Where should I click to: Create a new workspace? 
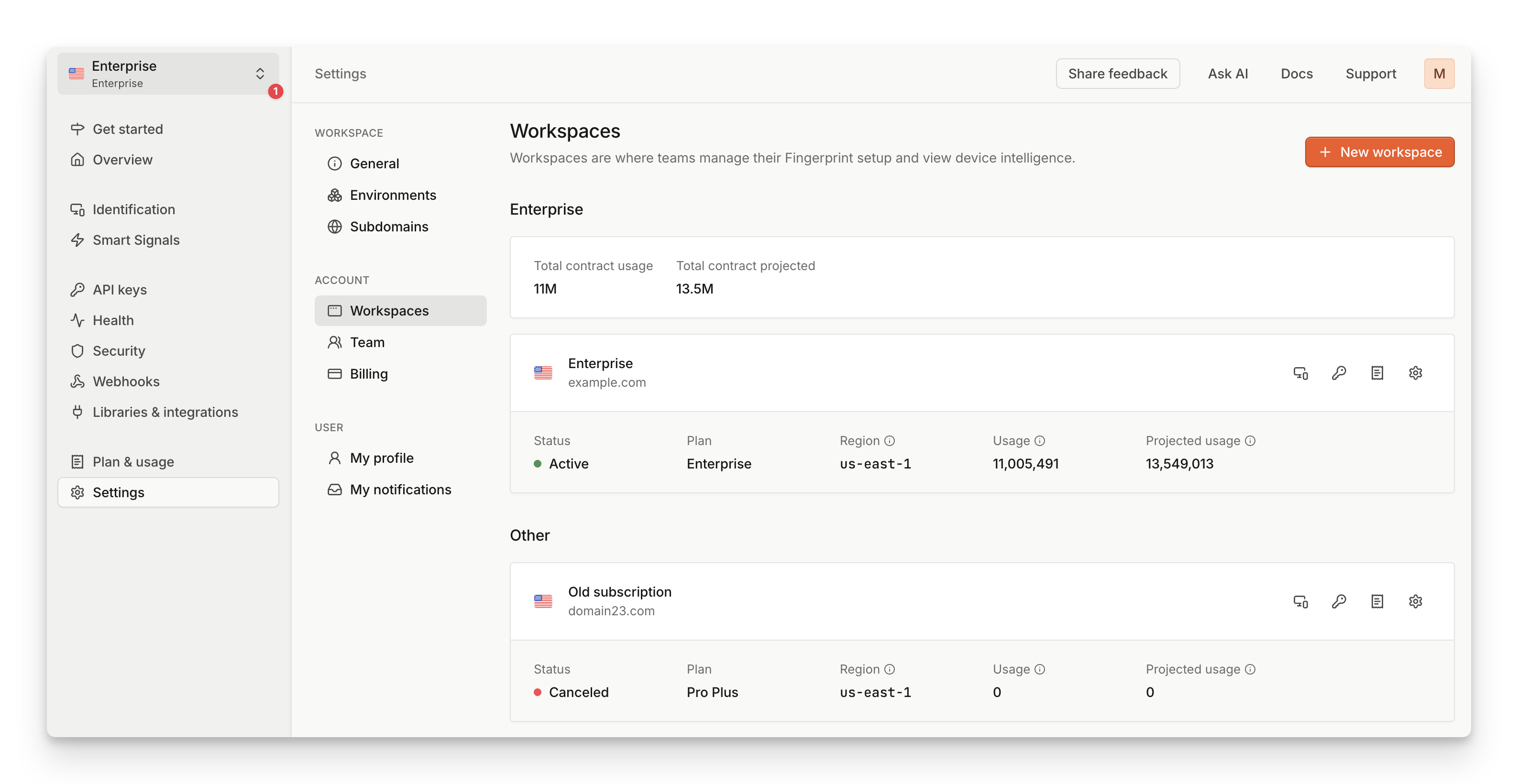coord(1379,152)
